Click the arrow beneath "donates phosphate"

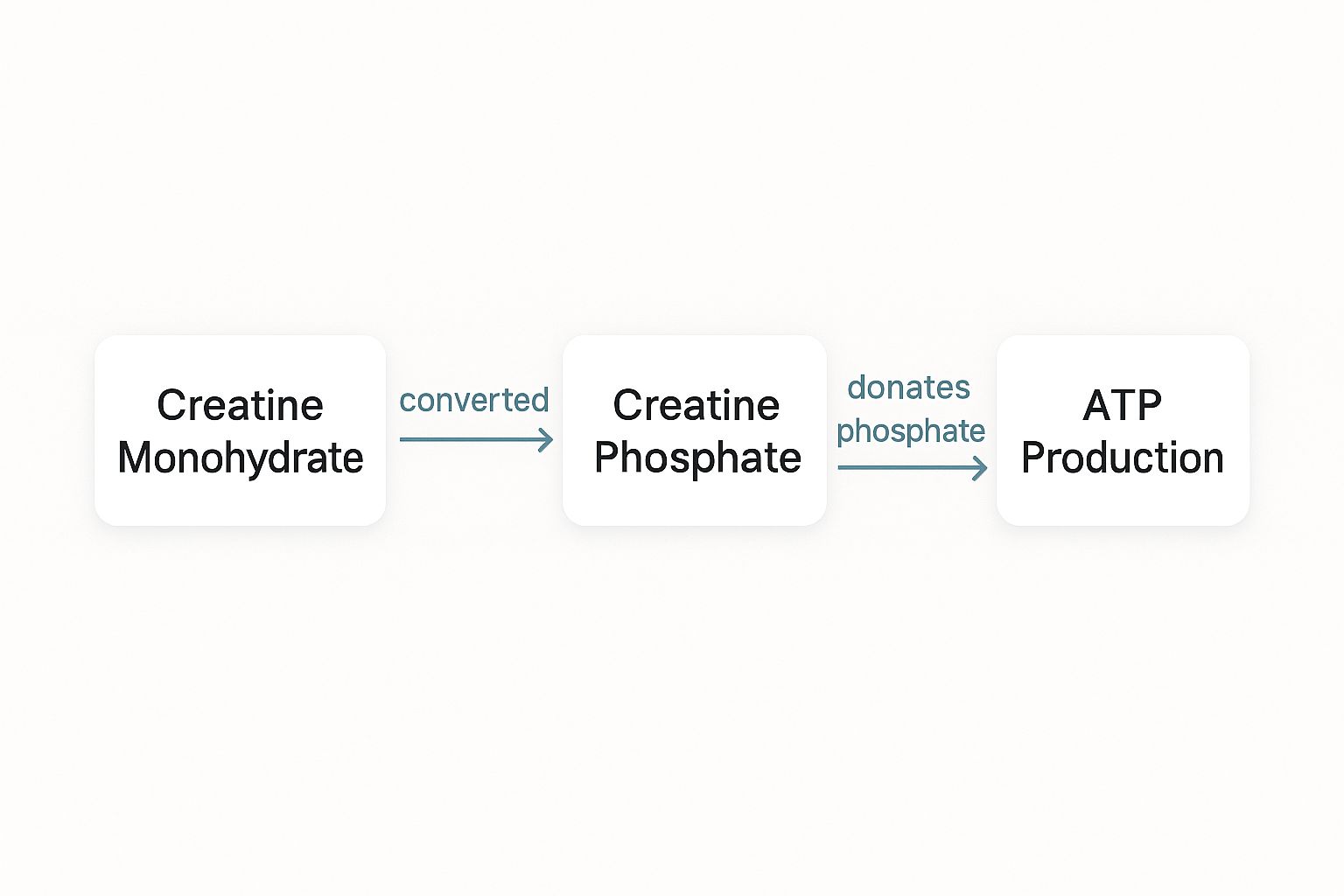coord(911,468)
